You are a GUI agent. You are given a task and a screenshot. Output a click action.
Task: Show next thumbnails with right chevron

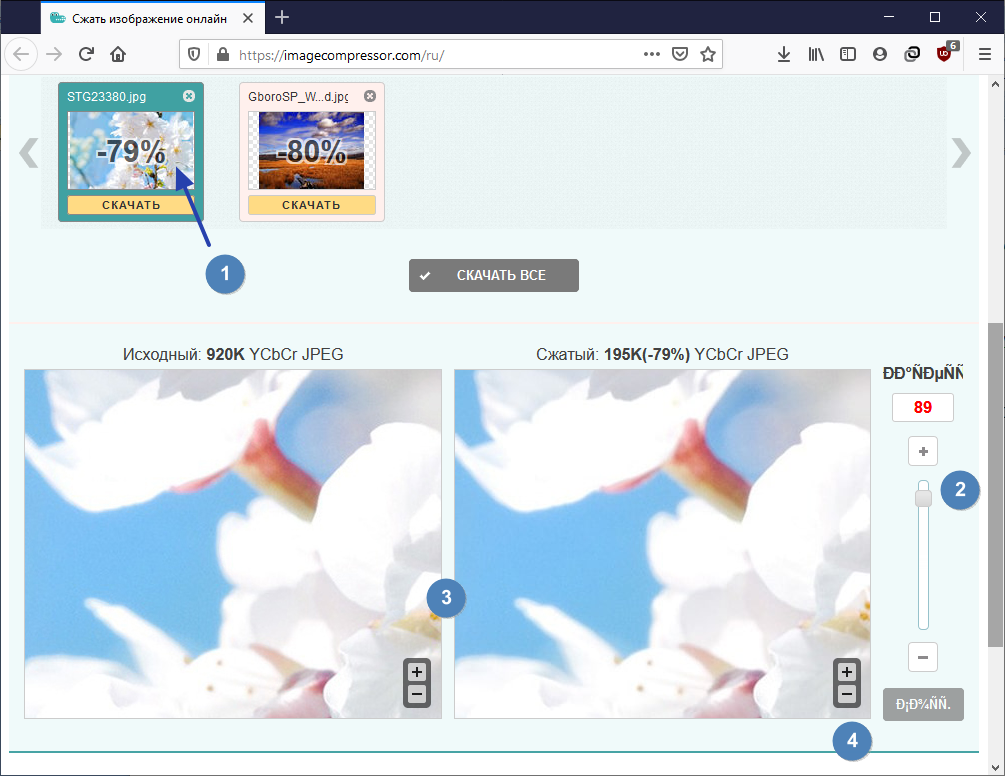pyautogui.click(x=961, y=153)
